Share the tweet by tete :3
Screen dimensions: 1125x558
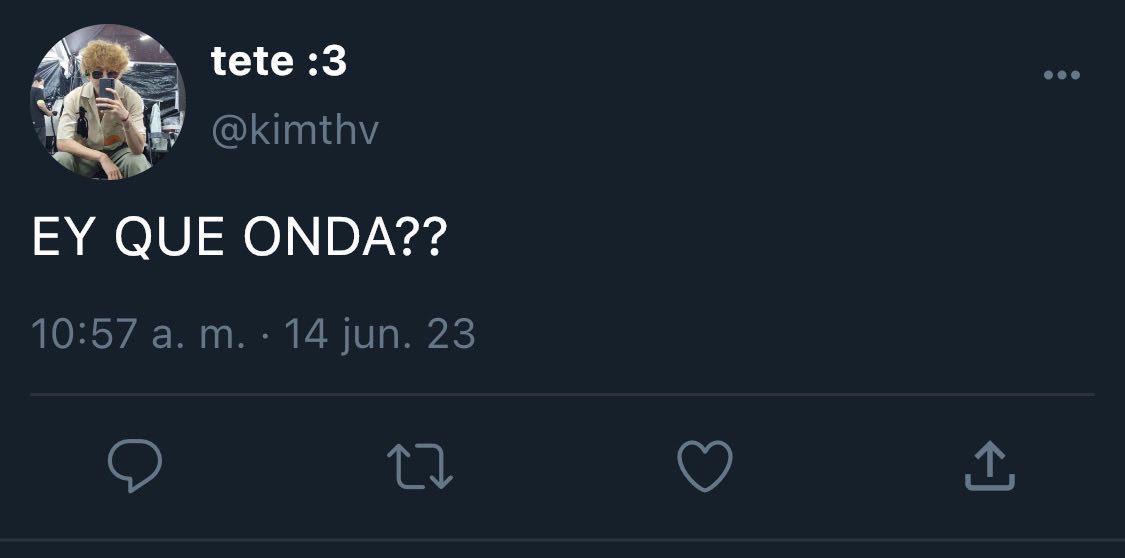(x=989, y=466)
